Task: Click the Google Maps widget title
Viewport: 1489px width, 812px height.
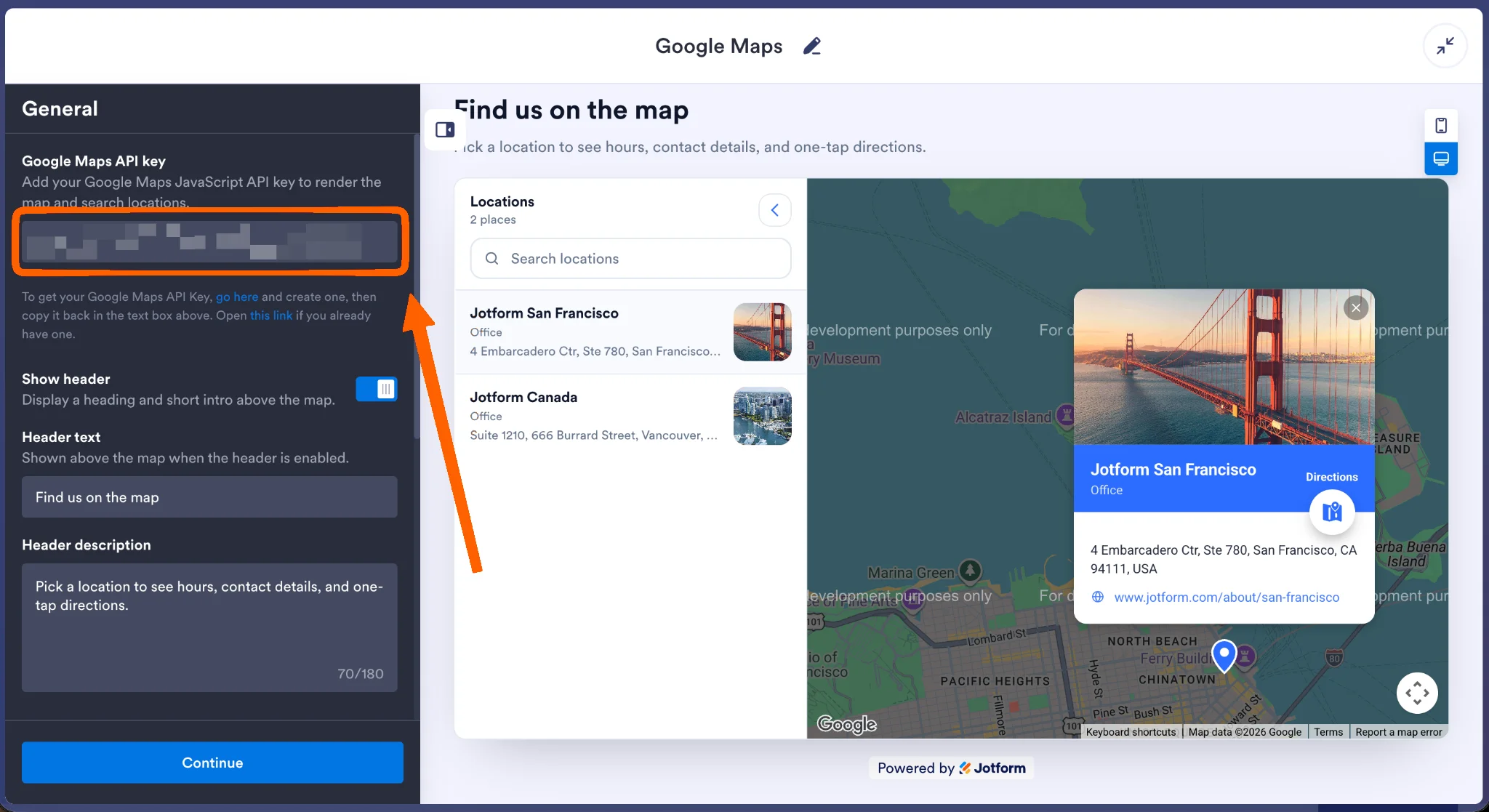Action: tap(718, 46)
